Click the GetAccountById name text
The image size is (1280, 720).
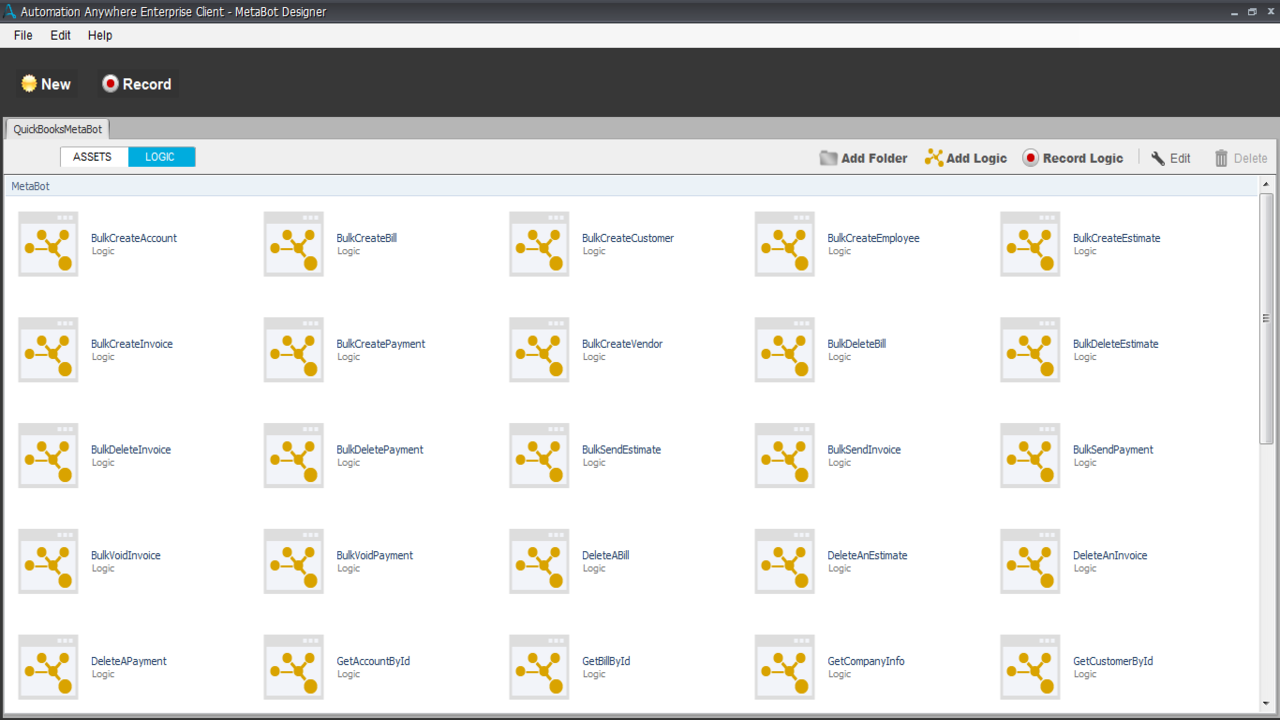[x=373, y=662]
